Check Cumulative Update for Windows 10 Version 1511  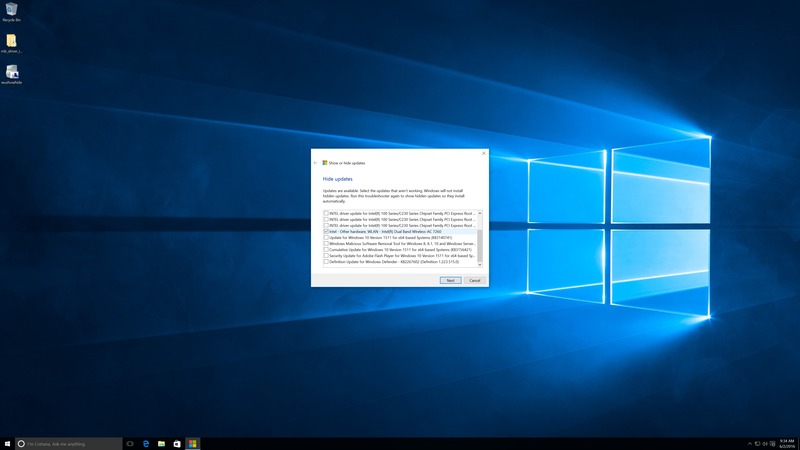[326, 249]
